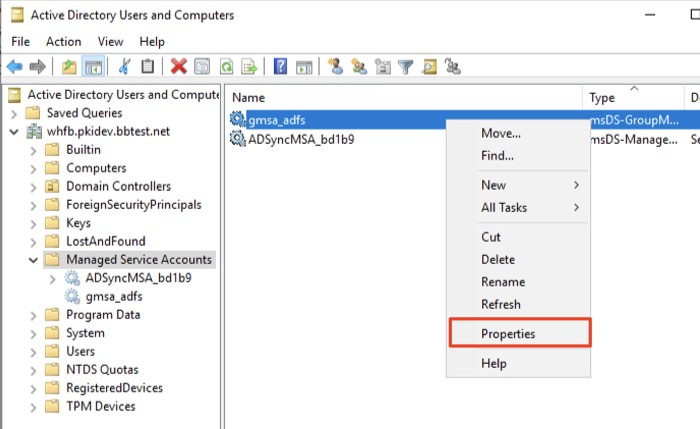
Task: Click the Paste clipboard toolbar icon
Action: pos(148,66)
